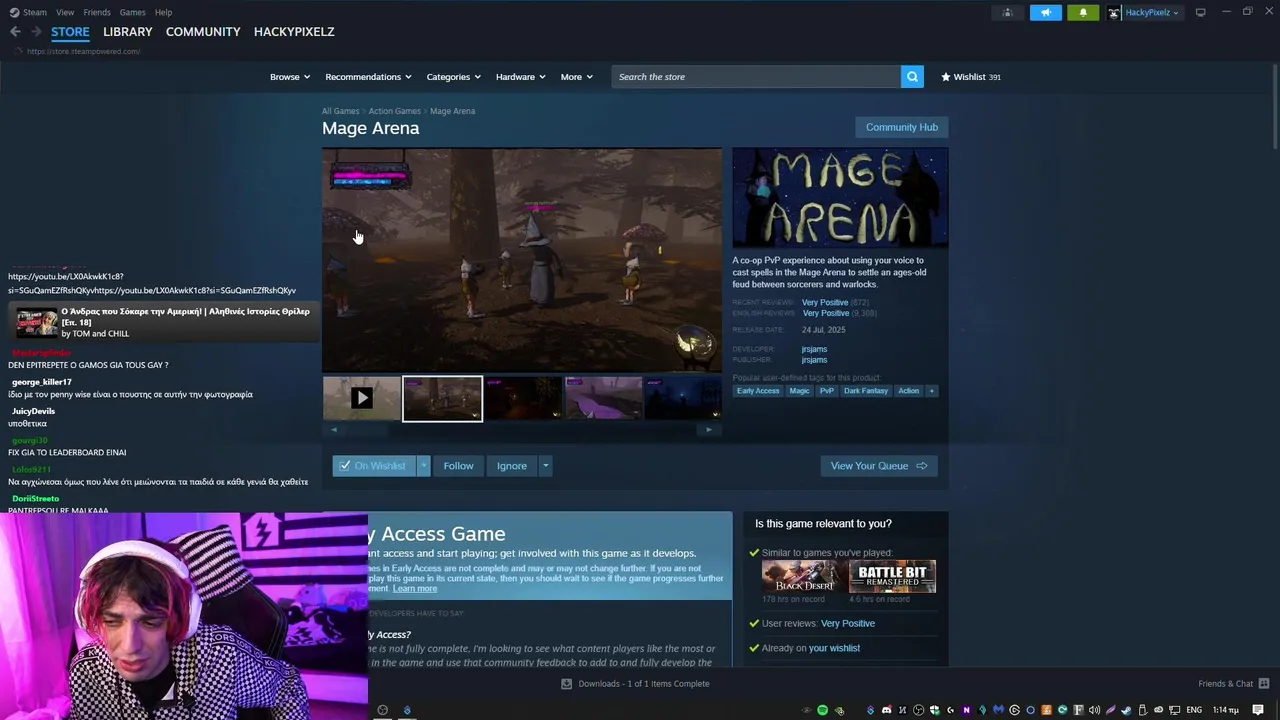Open the friends activity icon in title bar

click(1007, 13)
